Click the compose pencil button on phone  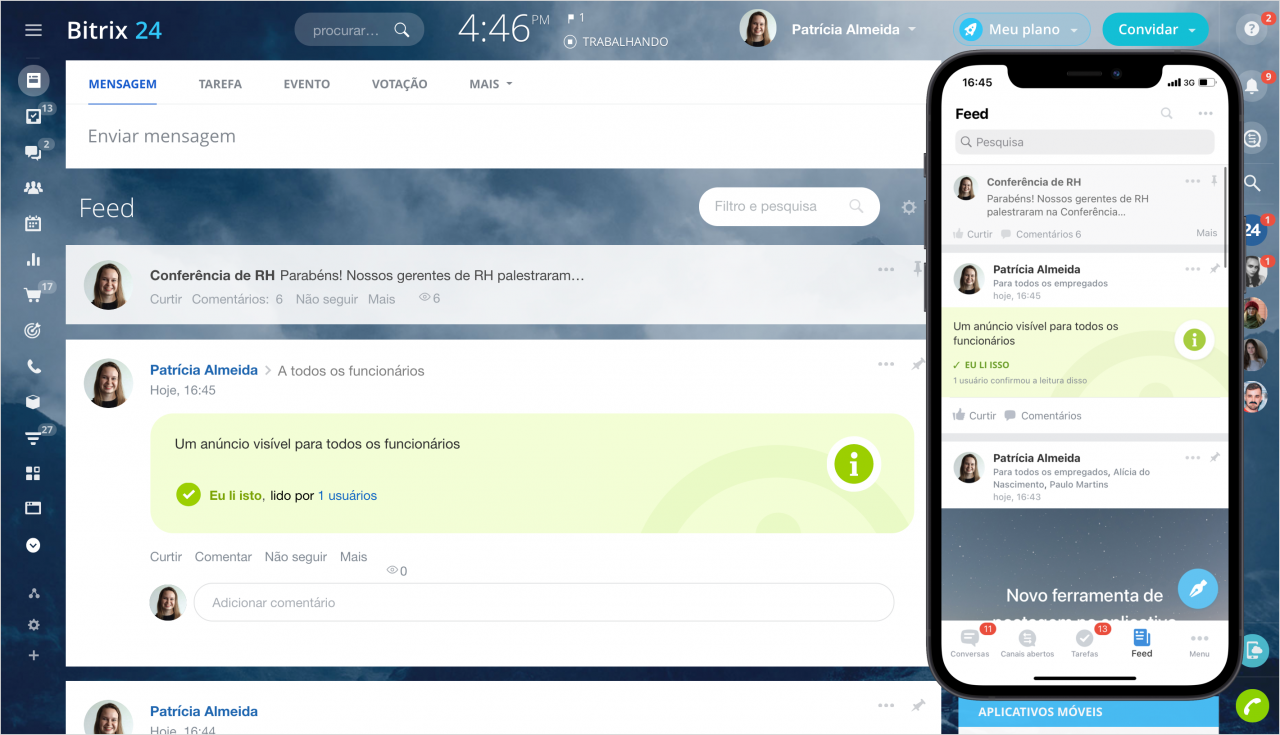(x=1197, y=588)
